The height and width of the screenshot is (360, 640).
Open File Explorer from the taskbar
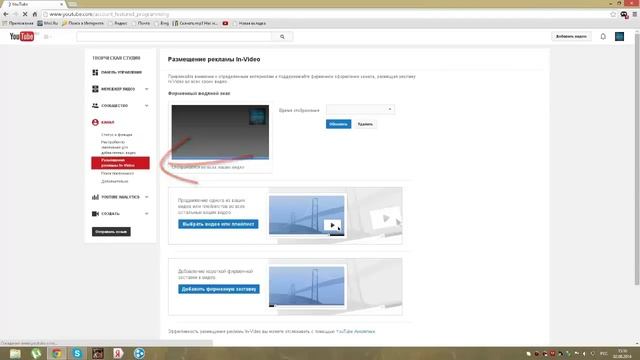(x=15, y=353)
